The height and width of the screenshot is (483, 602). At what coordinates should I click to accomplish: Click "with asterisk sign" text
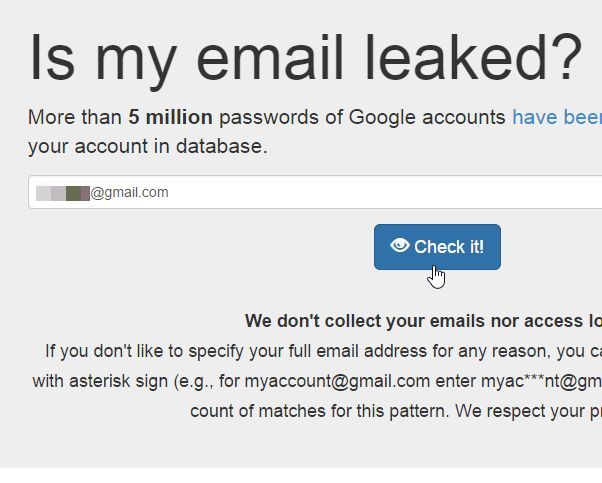100,382
